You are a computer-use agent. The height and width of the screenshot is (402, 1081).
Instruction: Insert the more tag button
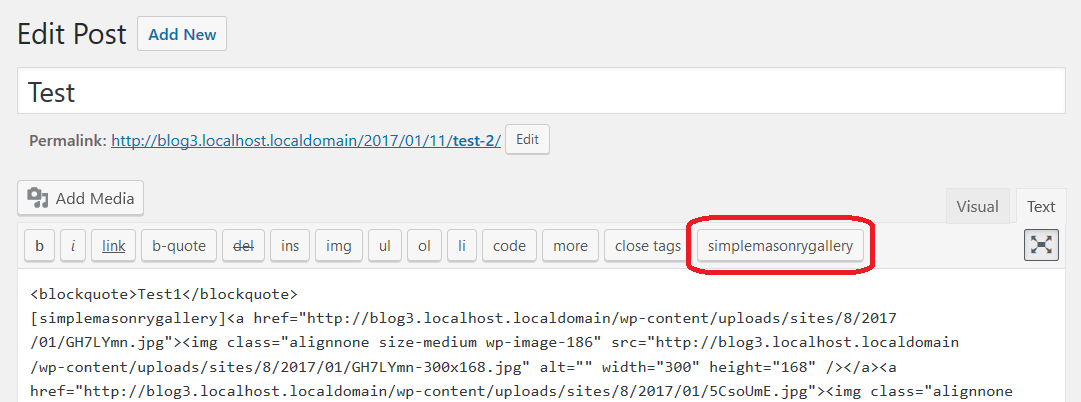pyautogui.click(x=570, y=245)
